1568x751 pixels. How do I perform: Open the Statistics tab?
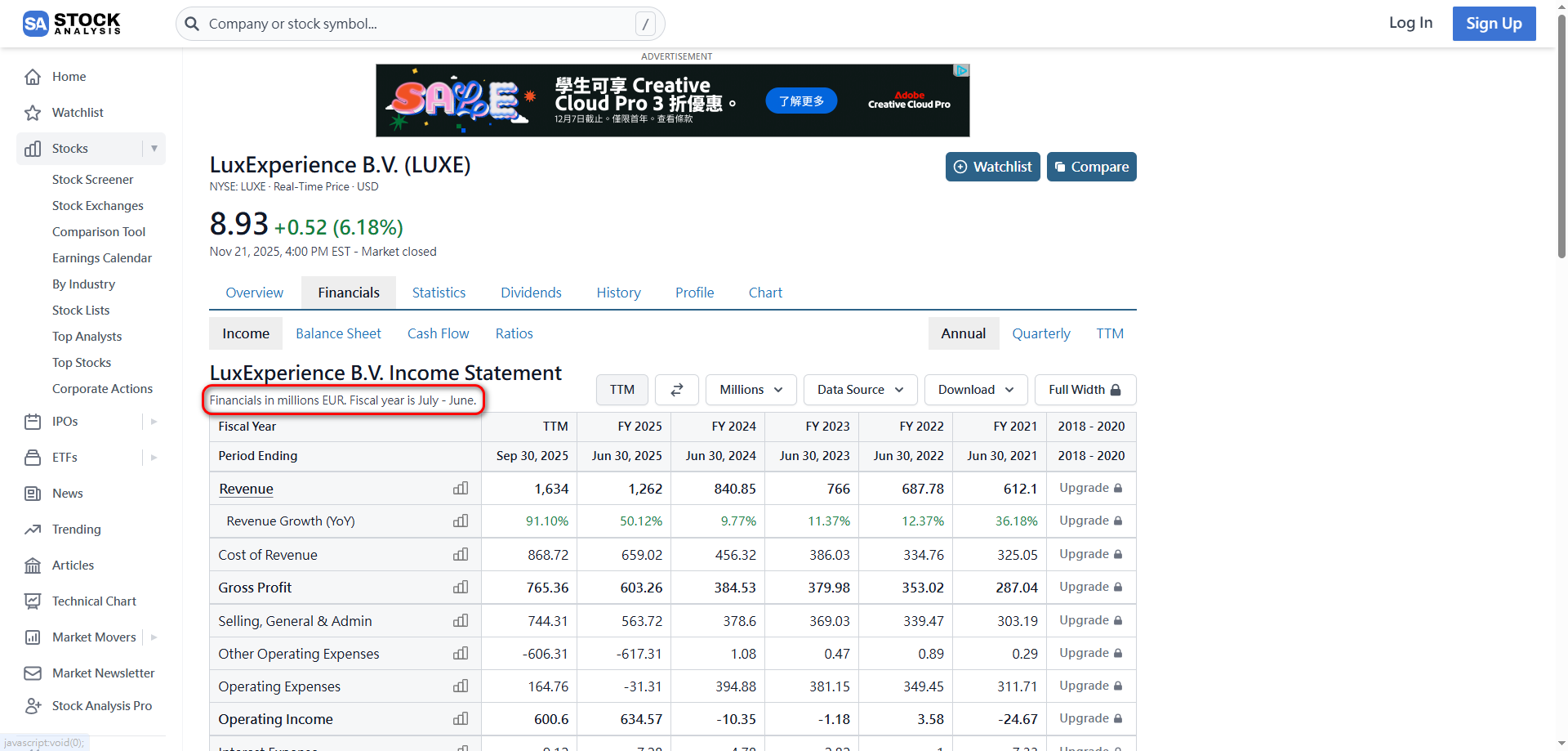point(439,293)
